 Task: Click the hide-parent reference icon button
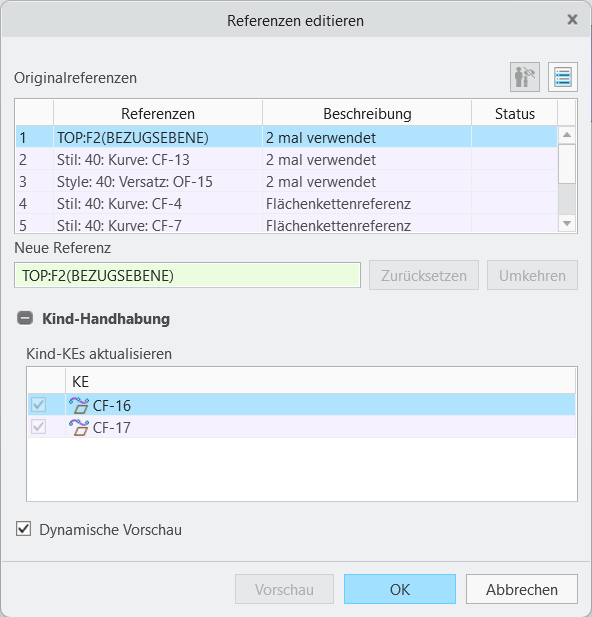click(525, 77)
